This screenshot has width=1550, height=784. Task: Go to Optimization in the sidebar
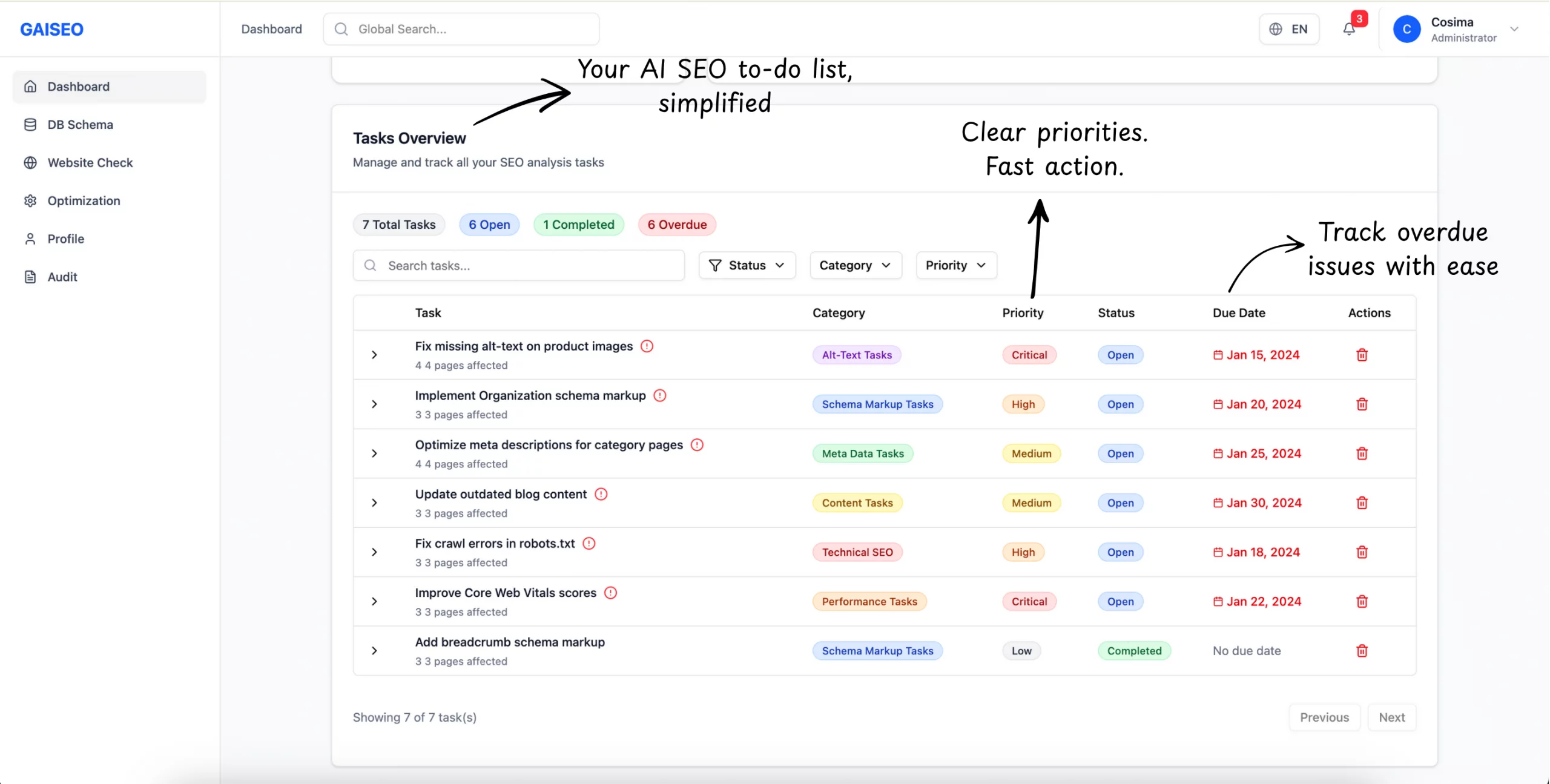[84, 200]
